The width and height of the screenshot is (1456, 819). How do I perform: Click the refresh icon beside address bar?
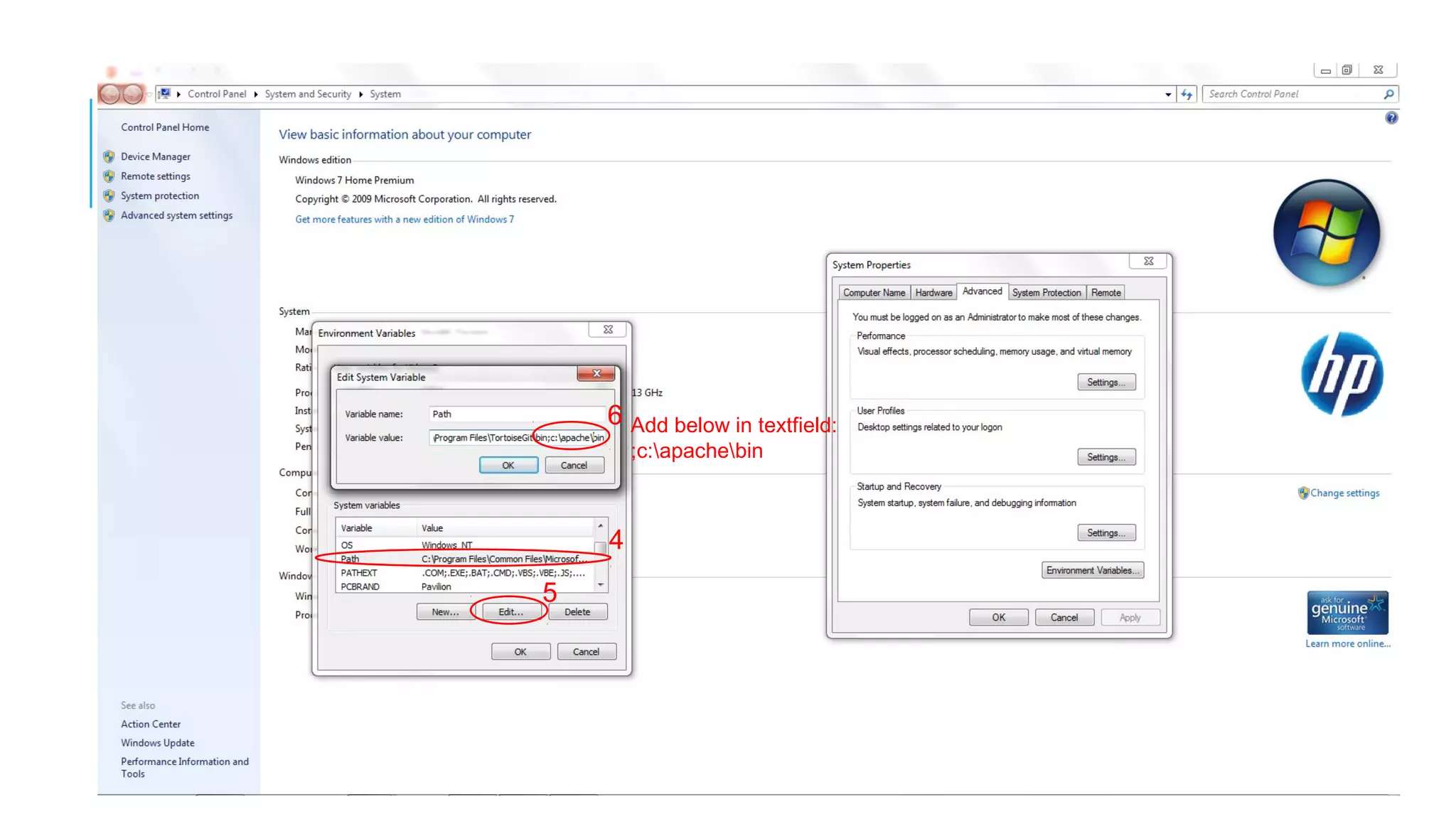pyautogui.click(x=1187, y=94)
